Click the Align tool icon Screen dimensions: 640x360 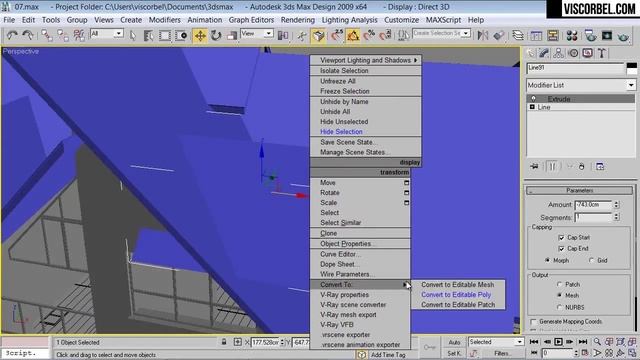[x=498, y=36]
